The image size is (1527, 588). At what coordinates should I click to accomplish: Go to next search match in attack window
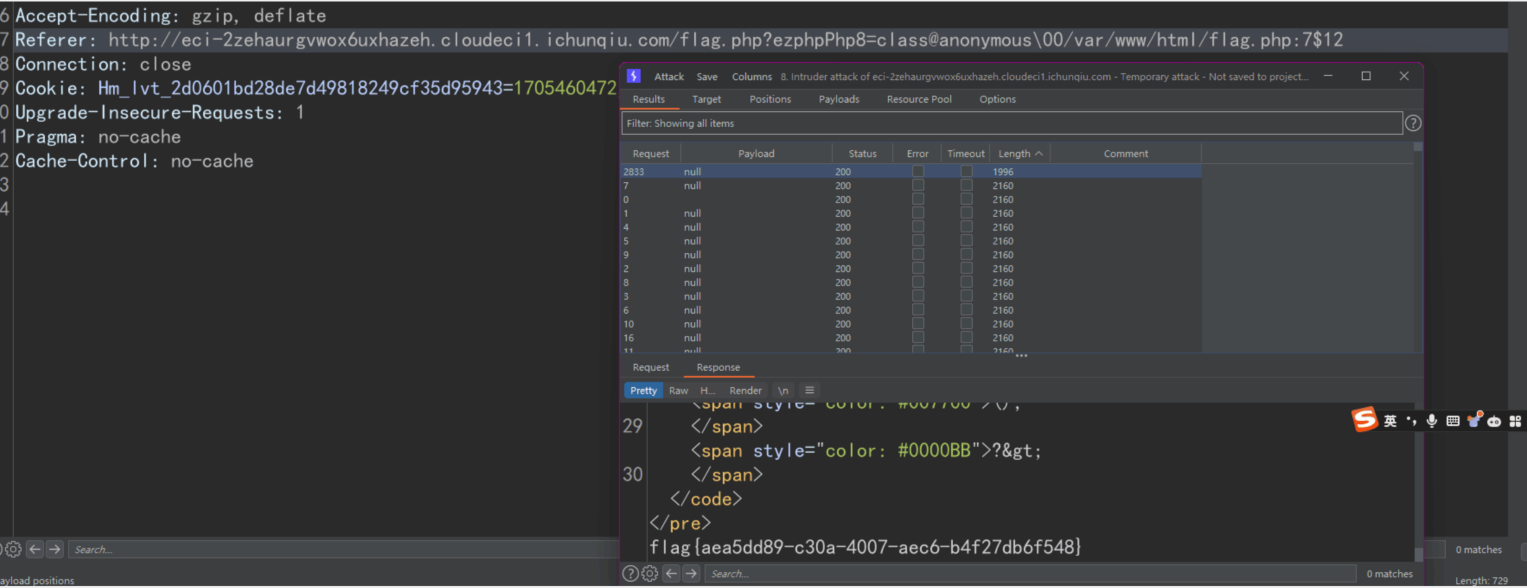(x=690, y=574)
